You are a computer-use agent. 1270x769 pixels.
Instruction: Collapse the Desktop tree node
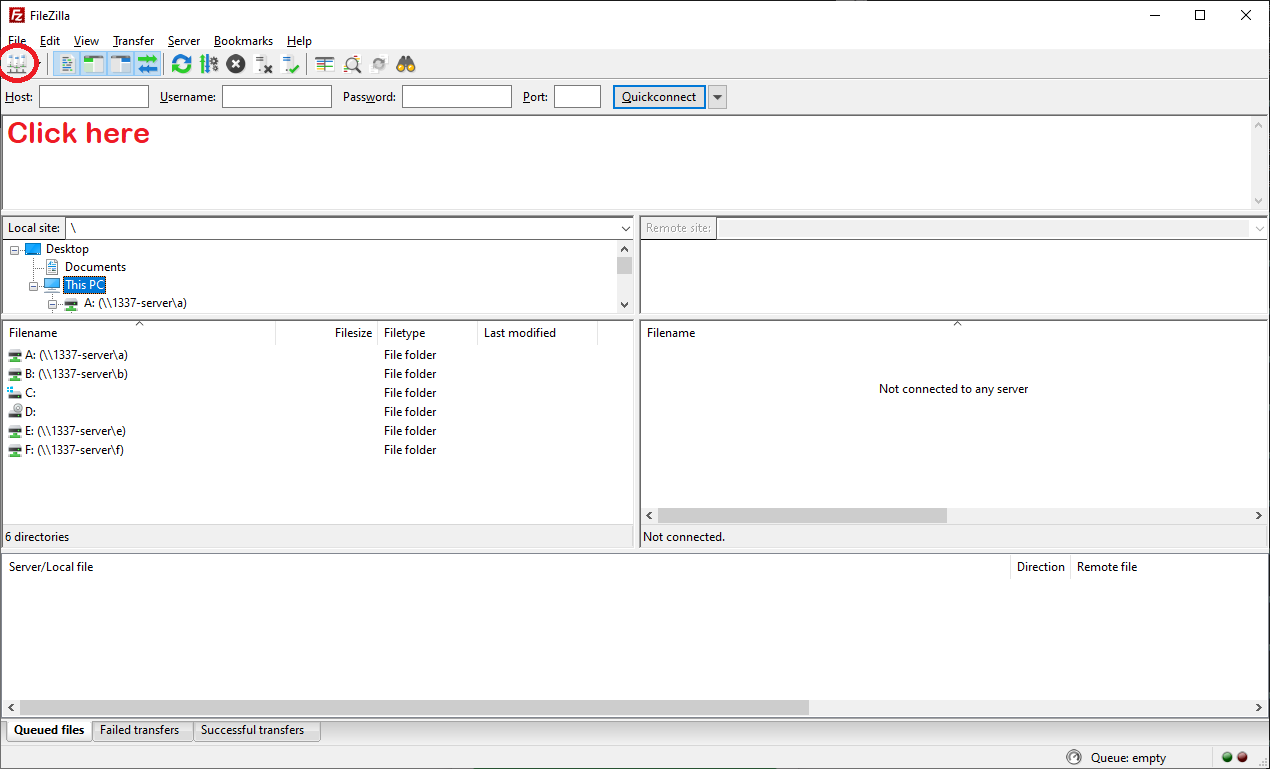(15, 249)
